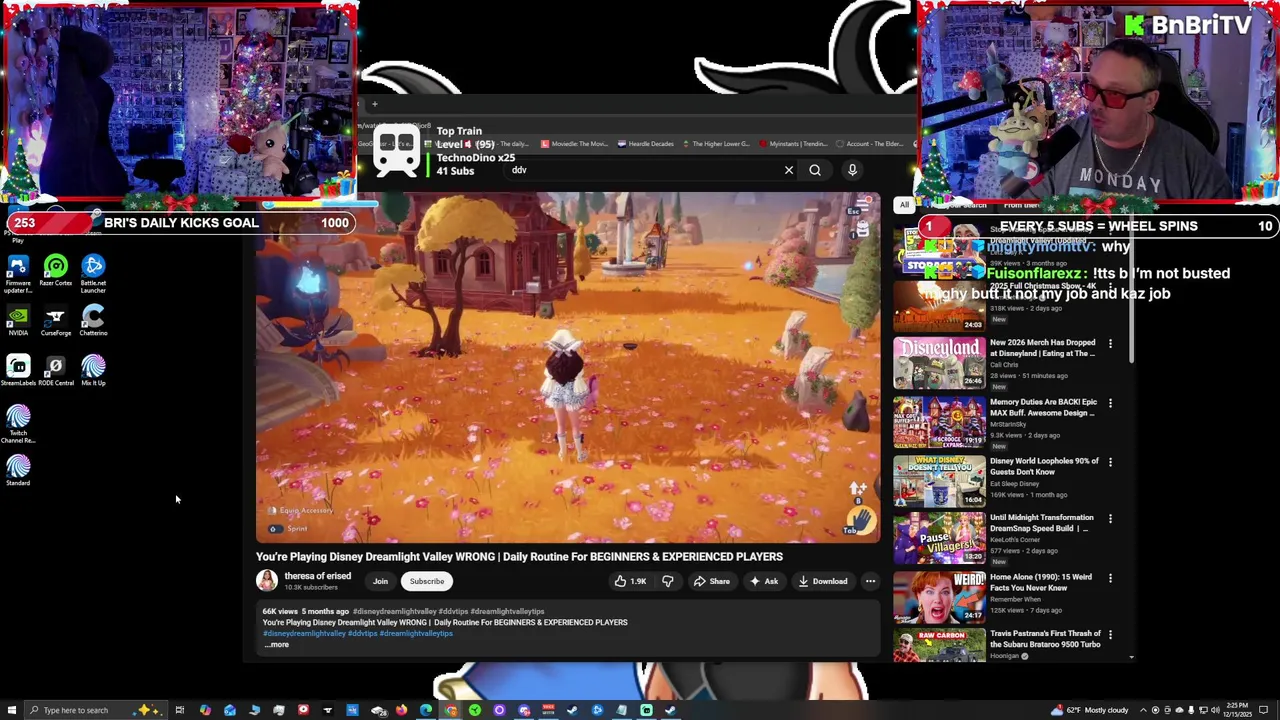This screenshot has width=1280, height=720.
Task: Open Standard desktop shortcut
Action: pos(18,471)
